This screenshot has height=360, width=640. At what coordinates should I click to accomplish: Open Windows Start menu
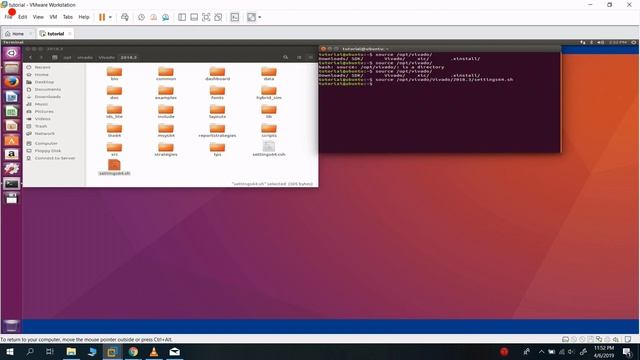(10, 352)
